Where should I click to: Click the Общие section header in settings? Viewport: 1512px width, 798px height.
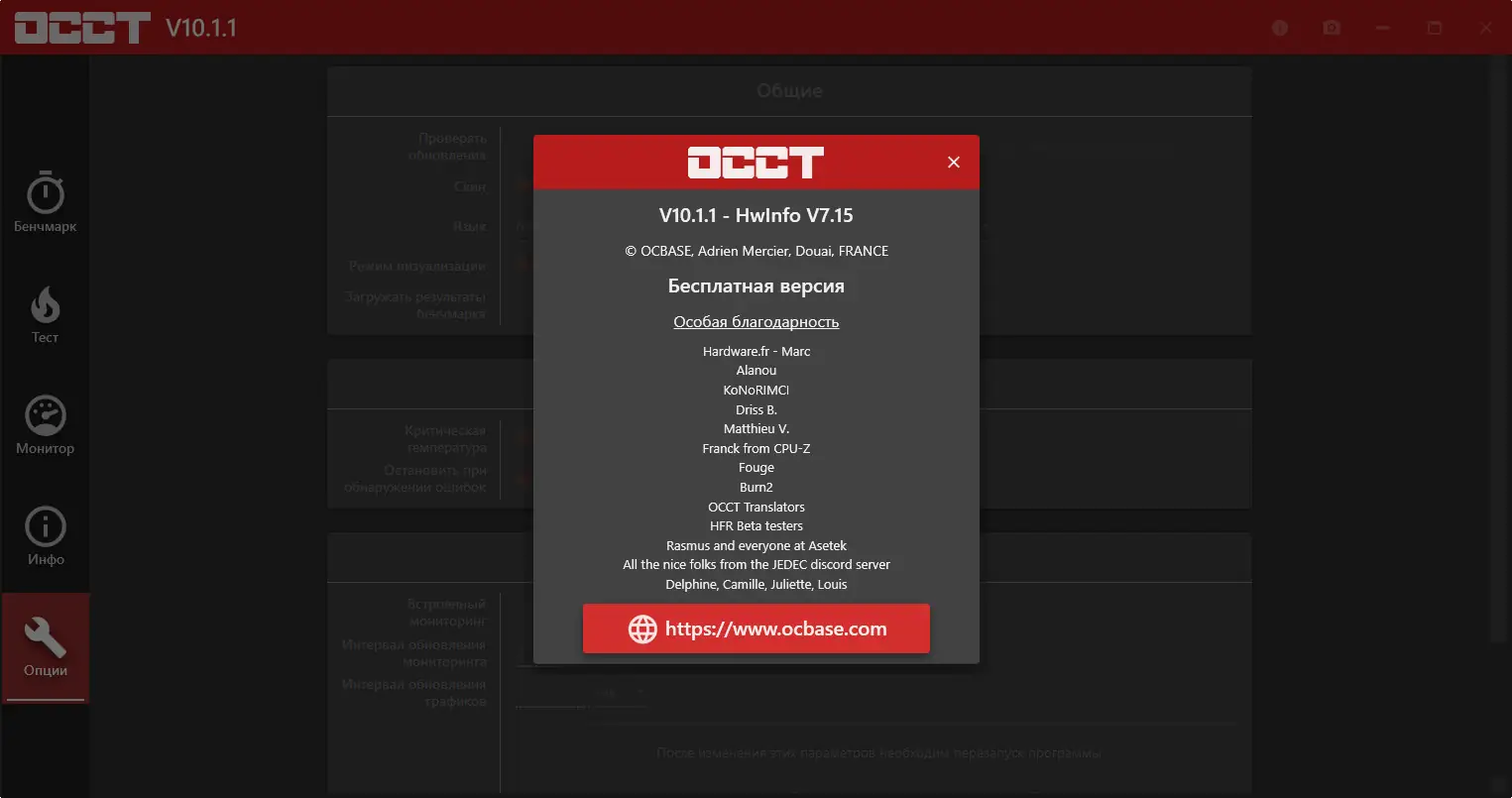(x=789, y=91)
